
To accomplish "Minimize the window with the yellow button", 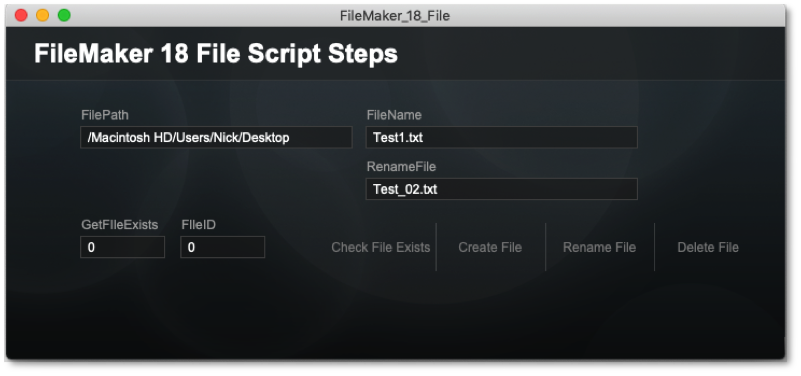I will (x=42, y=15).
